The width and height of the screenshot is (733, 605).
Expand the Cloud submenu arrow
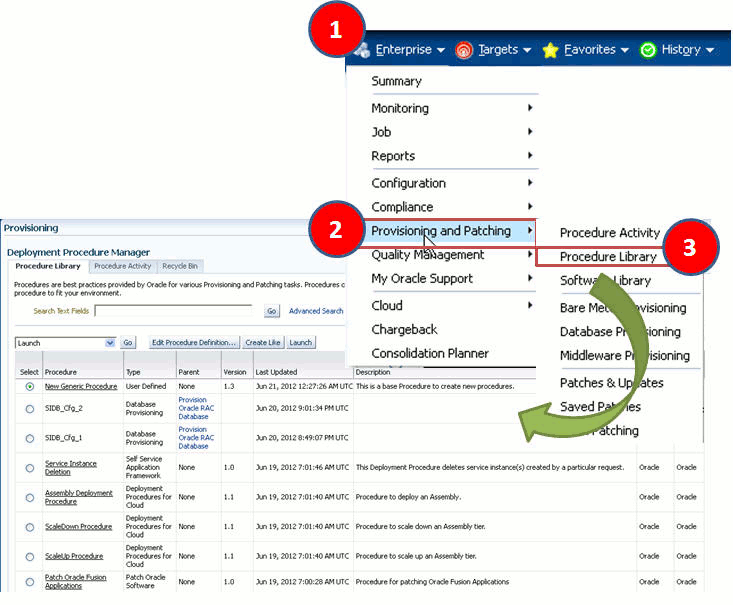pyautogui.click(x=530, y=305)
